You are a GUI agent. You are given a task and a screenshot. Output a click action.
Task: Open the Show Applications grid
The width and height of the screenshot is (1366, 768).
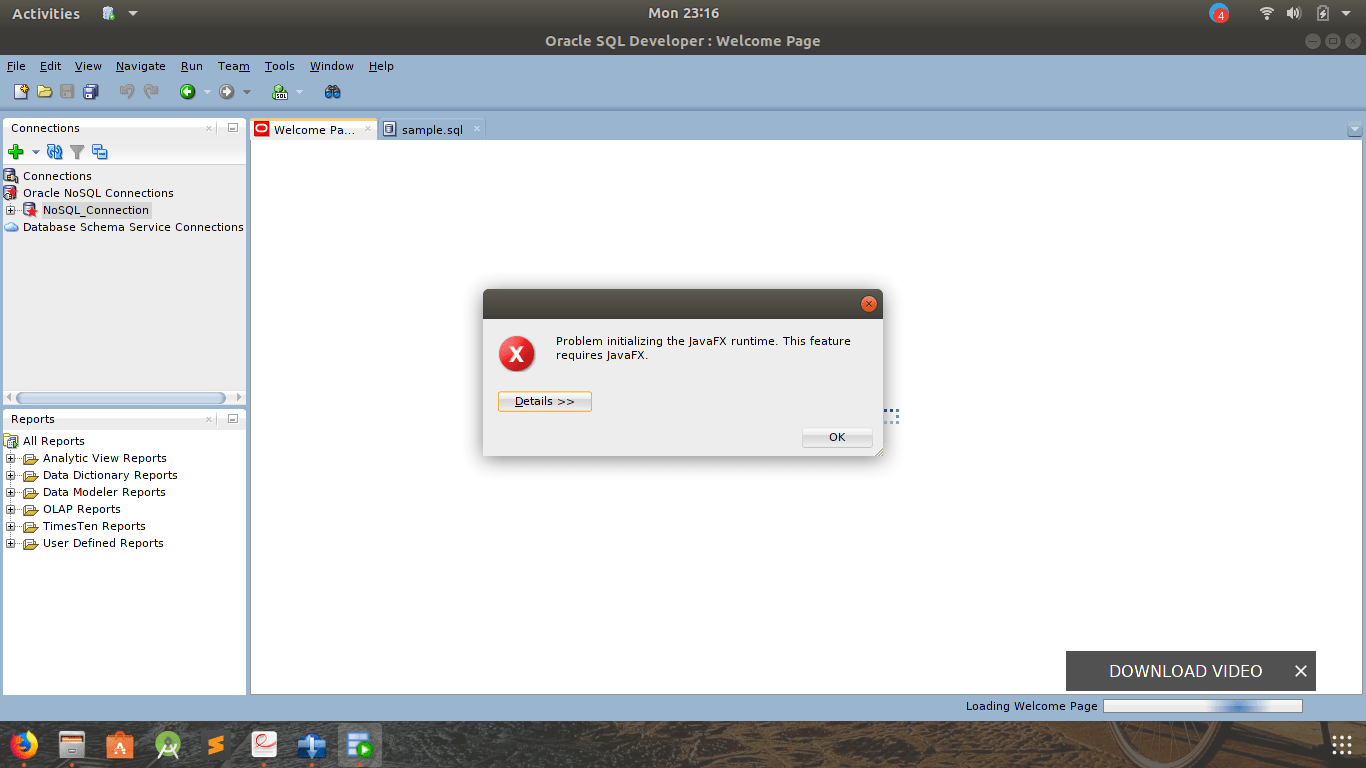(1342, 745)
